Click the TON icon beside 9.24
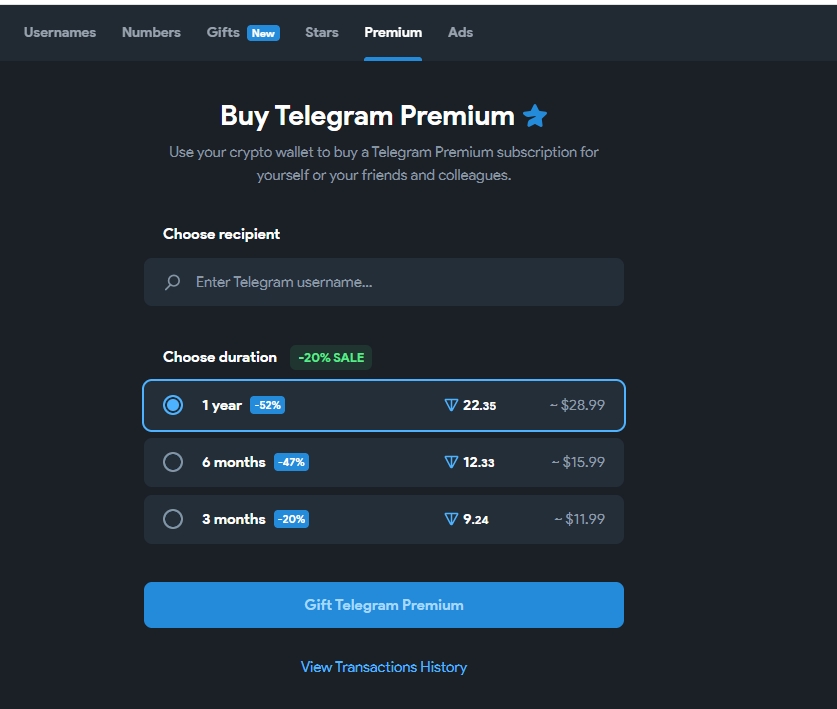The height and width of the screenshot is (709, 837). [451, 519]
